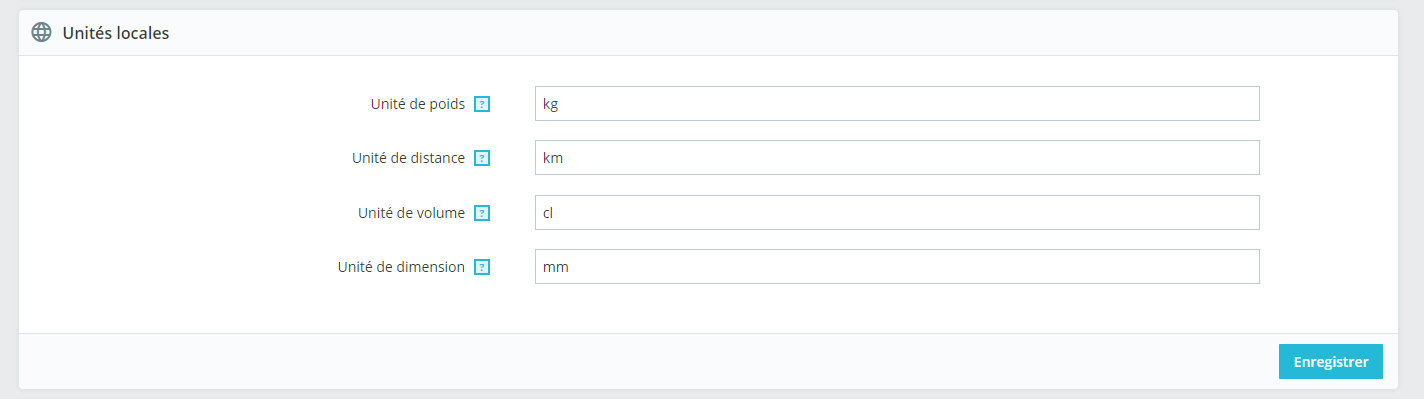Click the Unité de volume label

pyautogui.click(x=411, y=213)
